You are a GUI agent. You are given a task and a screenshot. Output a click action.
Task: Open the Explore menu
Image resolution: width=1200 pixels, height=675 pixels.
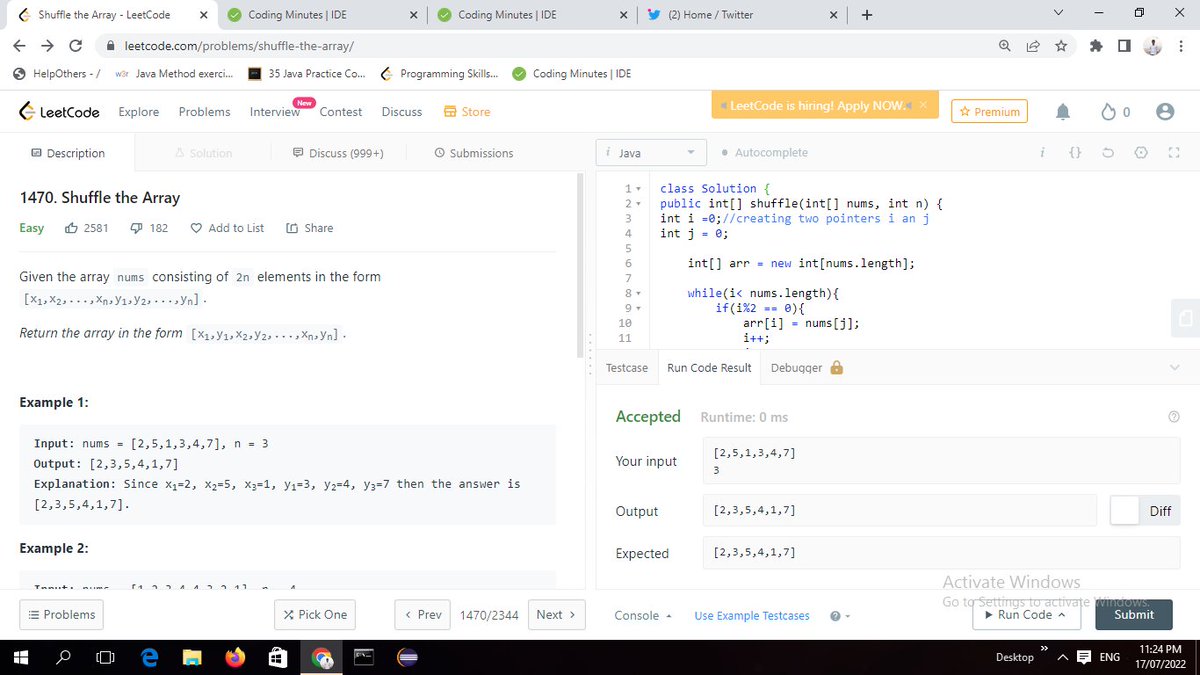pyautogui.click(x=138, y=112)
